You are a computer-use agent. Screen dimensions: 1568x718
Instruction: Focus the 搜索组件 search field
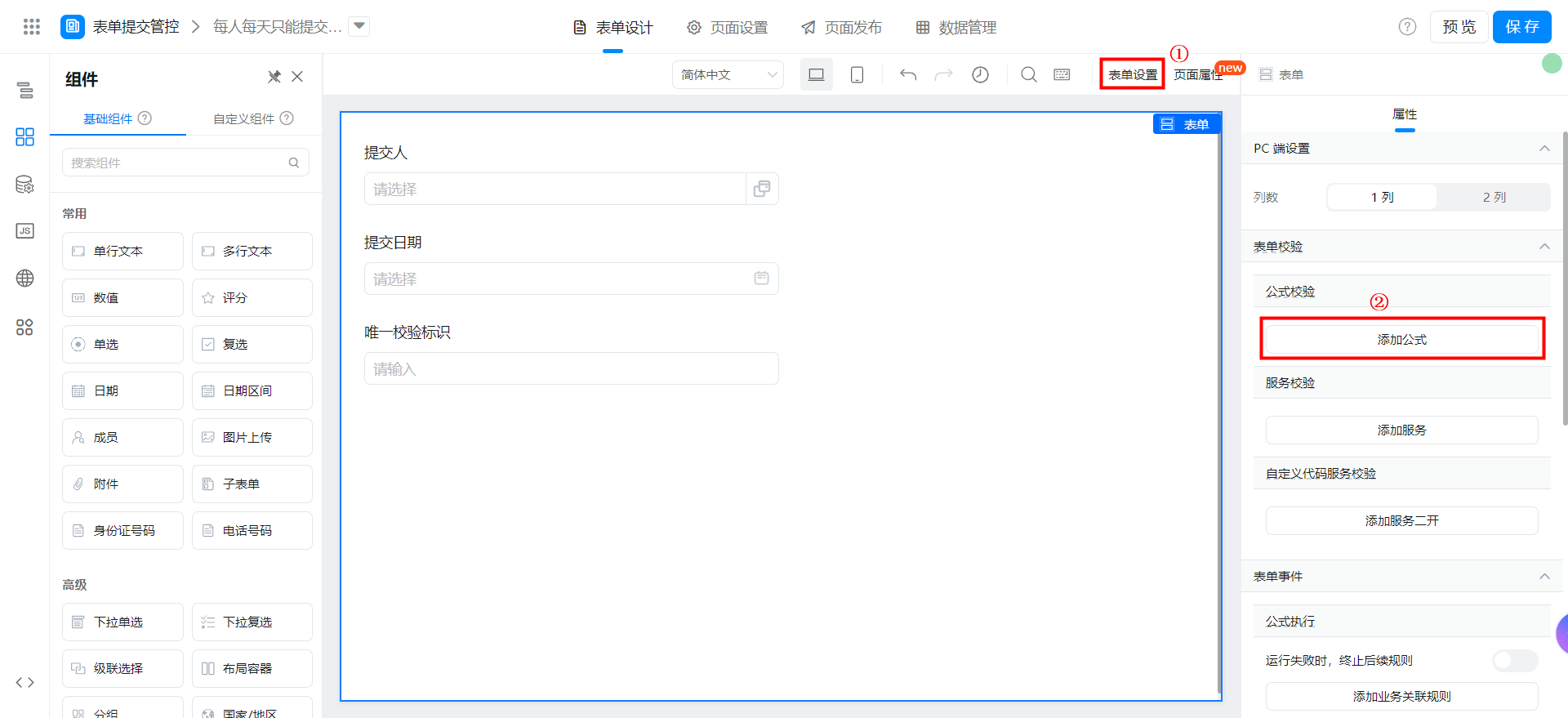coord(185,163)
